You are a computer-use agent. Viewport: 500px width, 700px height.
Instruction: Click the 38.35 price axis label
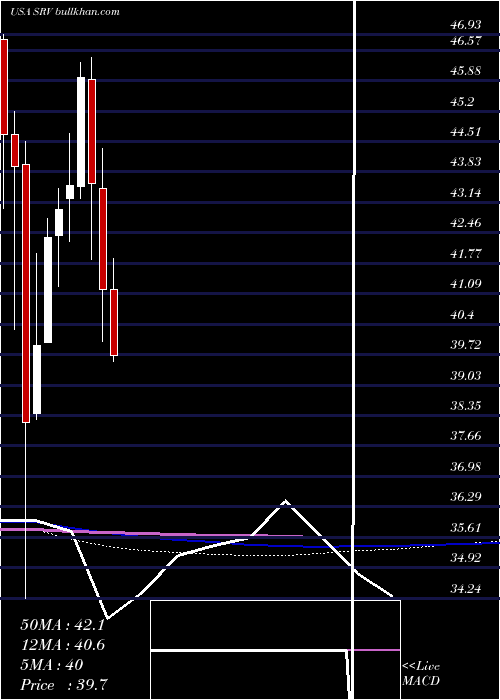pyautogui.click(x=465, y=406)
